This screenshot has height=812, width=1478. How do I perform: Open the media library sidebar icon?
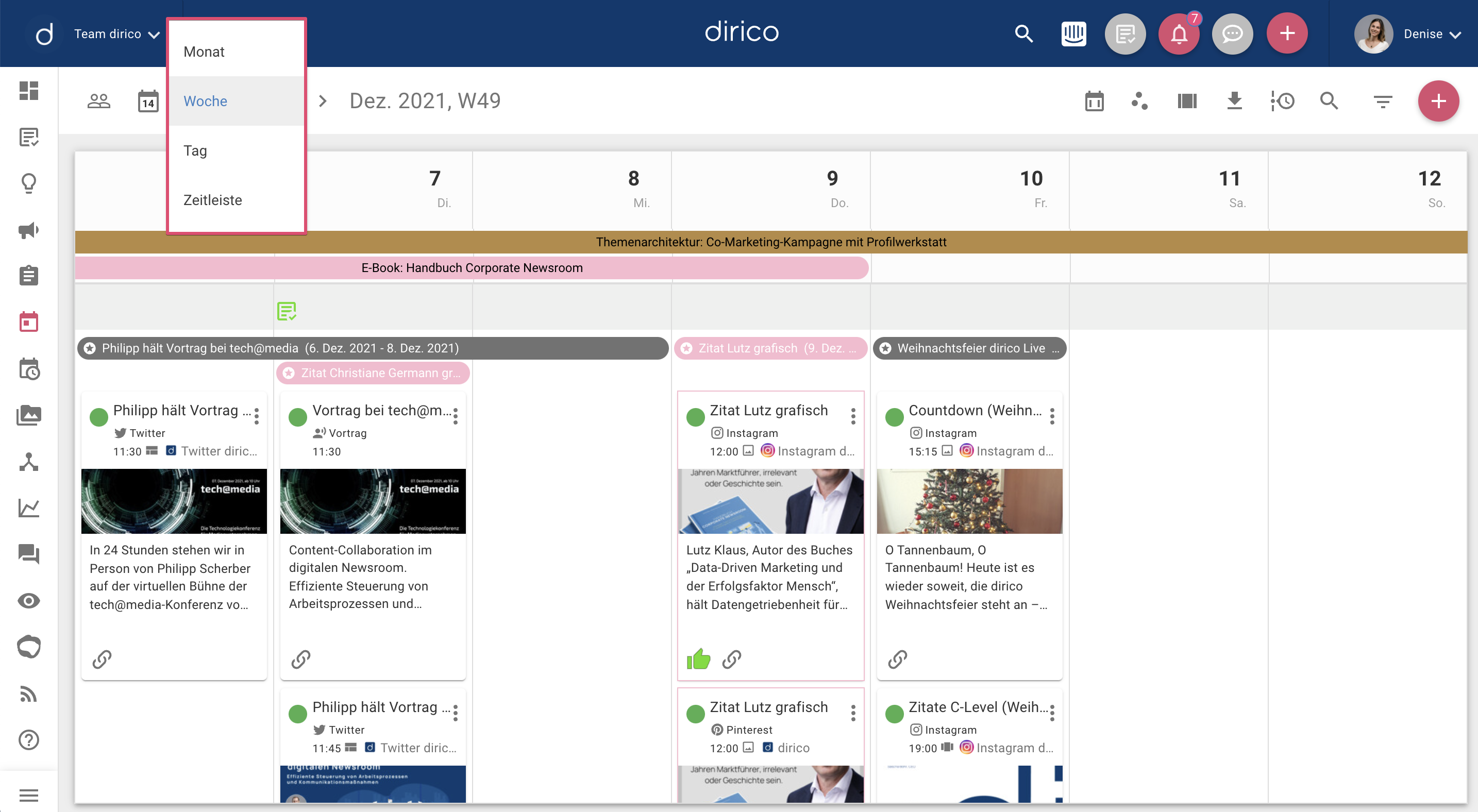point(29,415)
